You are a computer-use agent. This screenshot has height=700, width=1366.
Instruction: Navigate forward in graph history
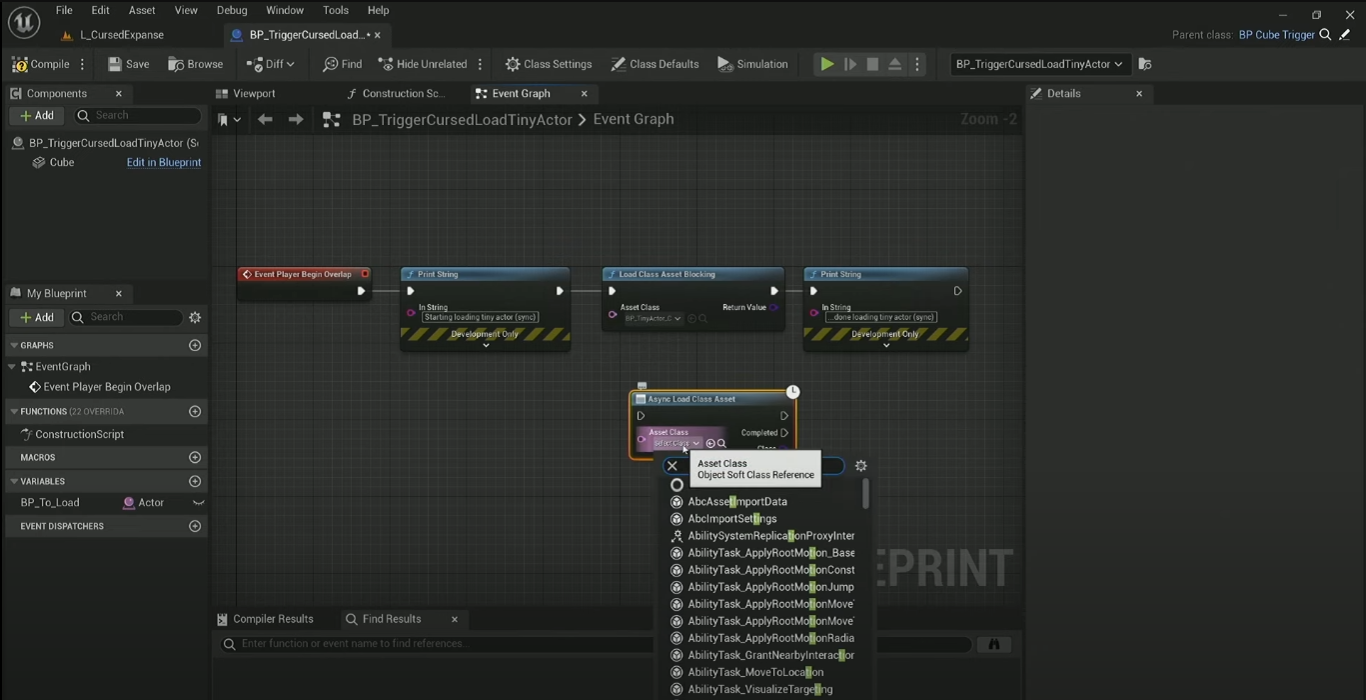pyautogui.click(x=296, y=119)
